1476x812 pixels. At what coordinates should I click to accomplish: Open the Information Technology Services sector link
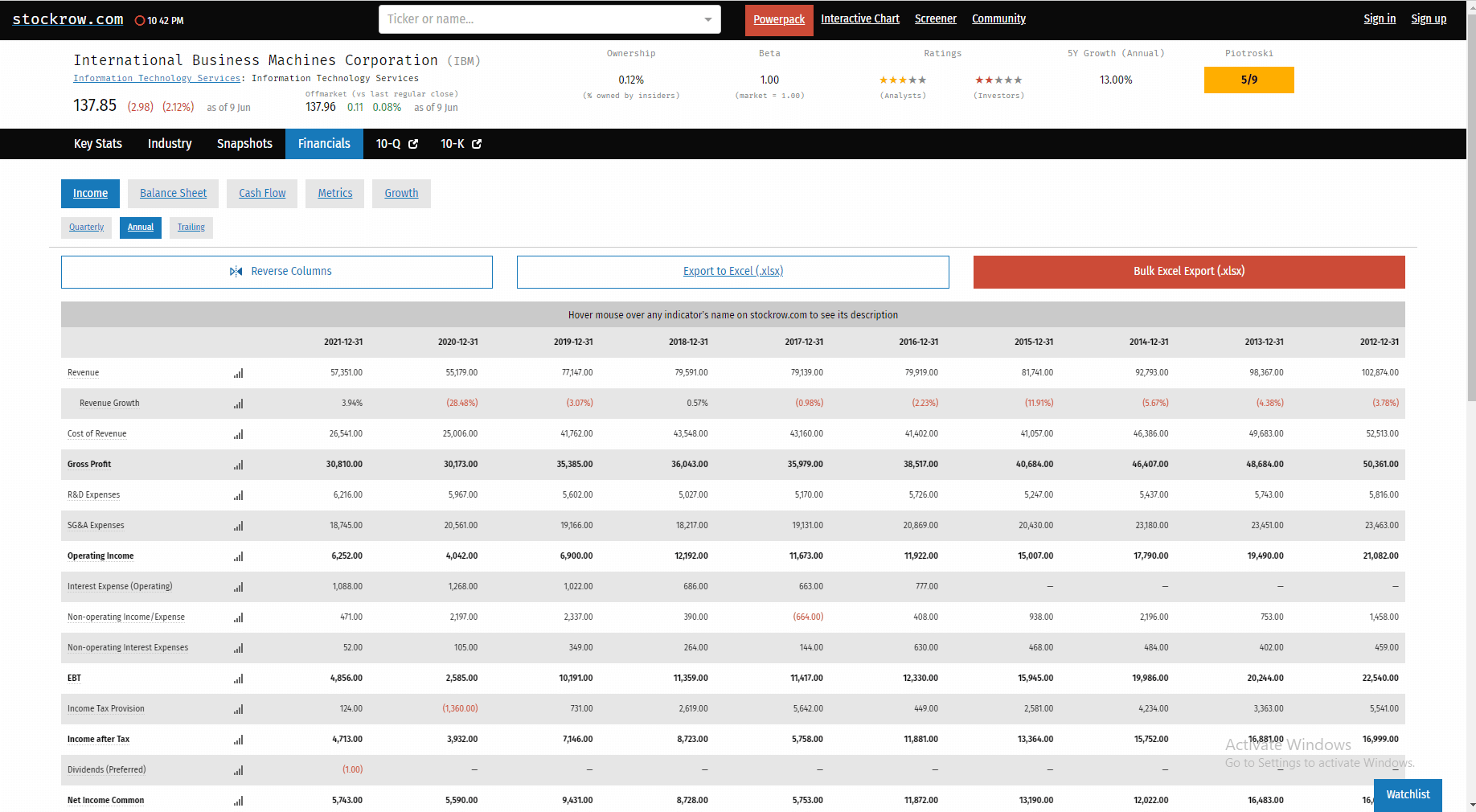157,78
